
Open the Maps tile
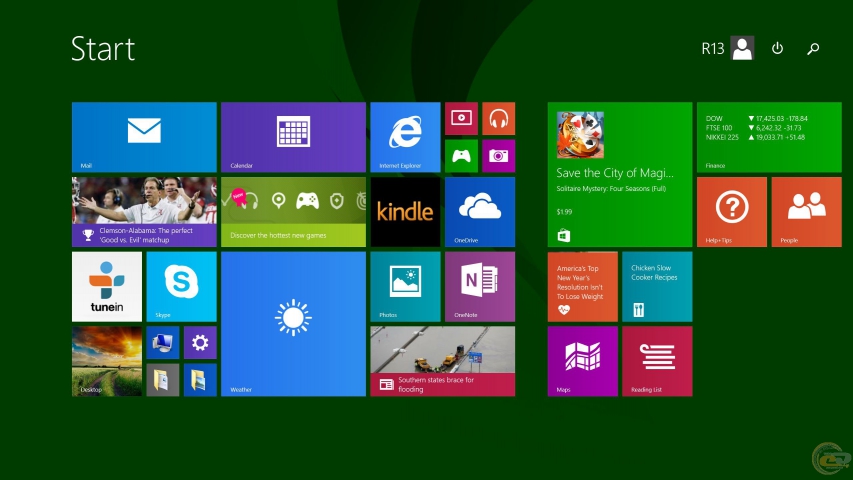[x=583, y=361]
